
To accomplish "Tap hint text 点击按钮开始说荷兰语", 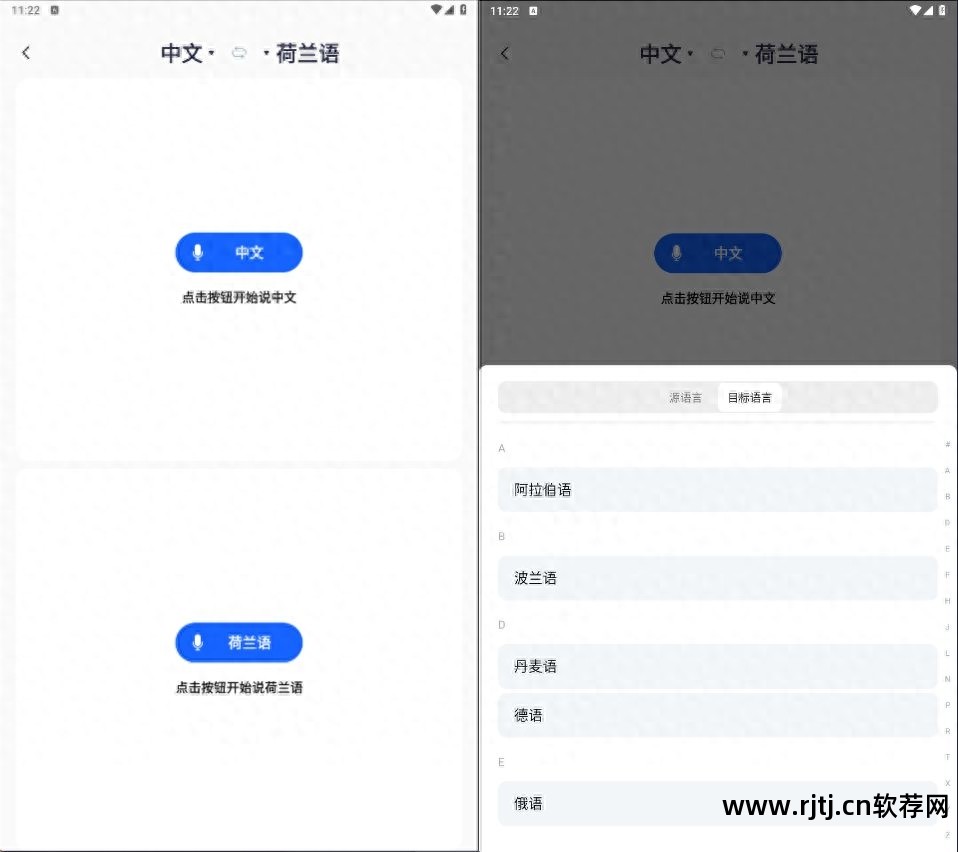I will [x=239, y=688].
